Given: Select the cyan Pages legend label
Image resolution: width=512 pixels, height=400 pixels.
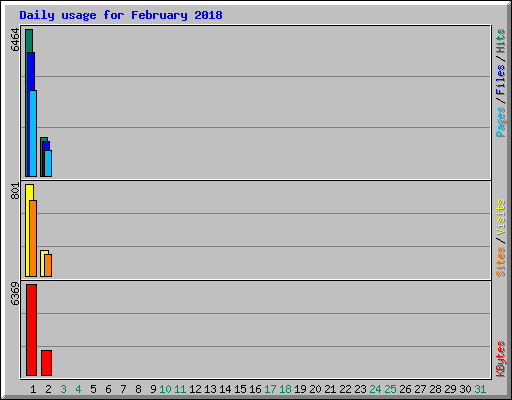Looking at the screenshot, I should point(501,122).
